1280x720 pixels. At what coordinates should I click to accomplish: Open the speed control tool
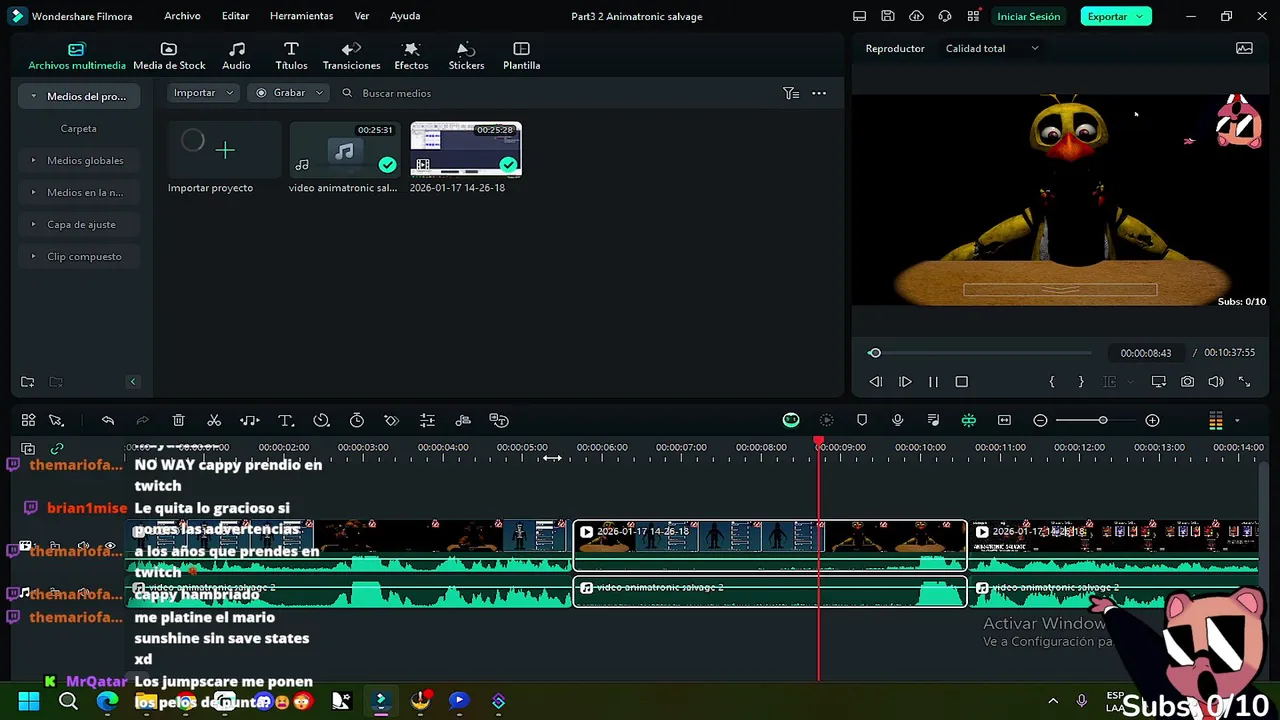point(321,421)
